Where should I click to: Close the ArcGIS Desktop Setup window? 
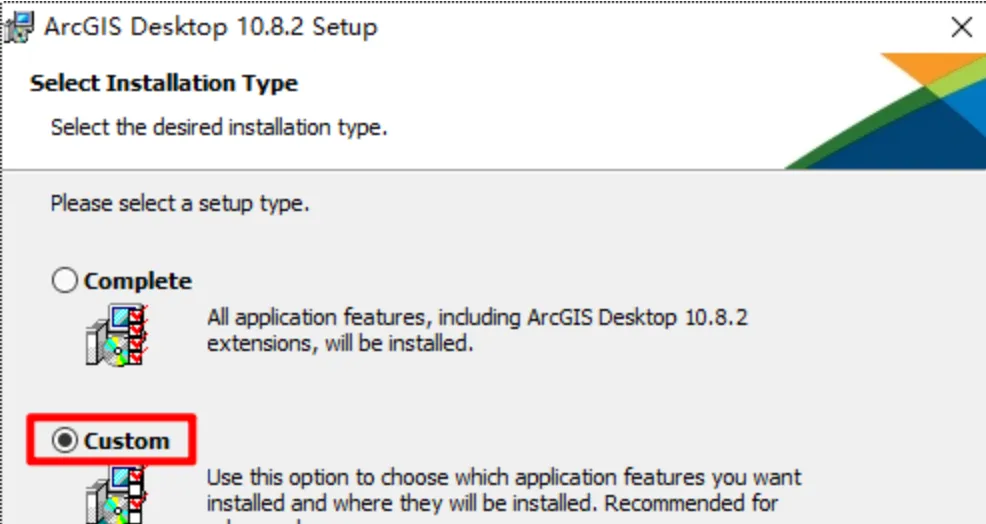tap(961, 27)
